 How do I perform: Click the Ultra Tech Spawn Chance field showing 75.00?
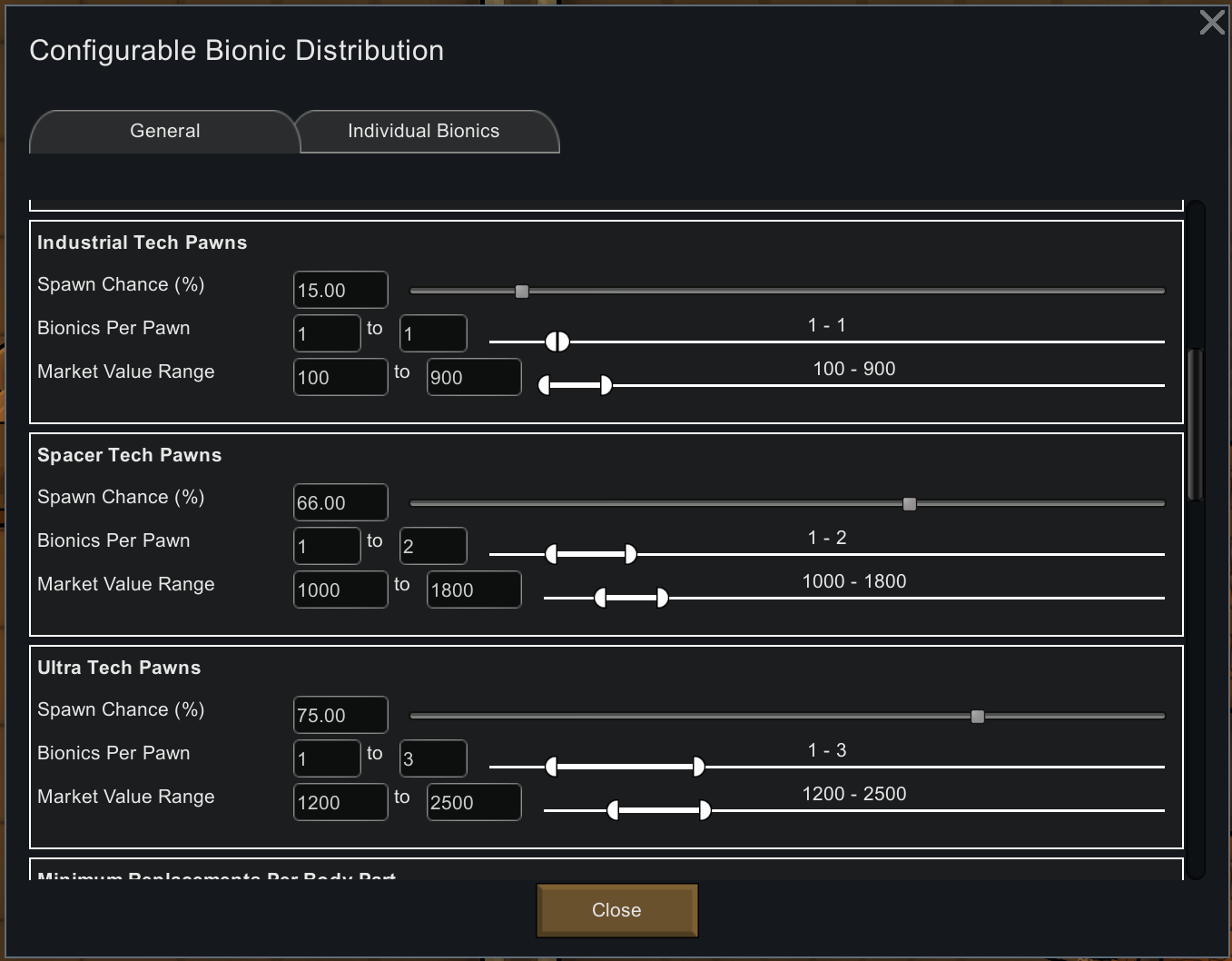[340, 715]
